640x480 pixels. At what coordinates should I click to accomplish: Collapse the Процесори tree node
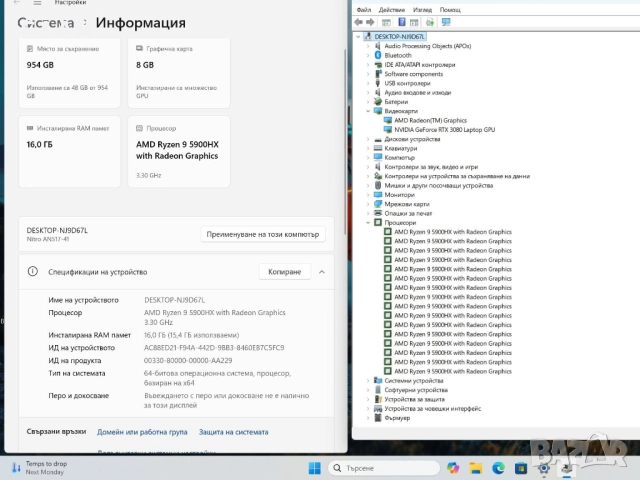coord(369,222)
